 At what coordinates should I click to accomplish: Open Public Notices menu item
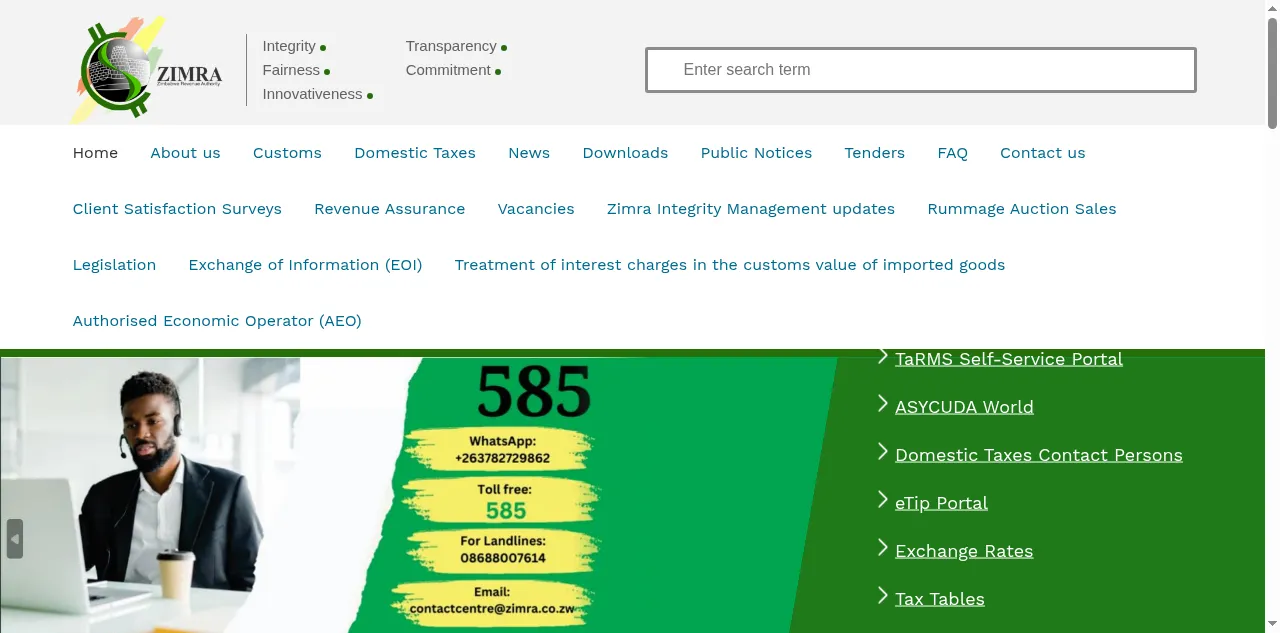pyautogui.click(x=756, y=153)
